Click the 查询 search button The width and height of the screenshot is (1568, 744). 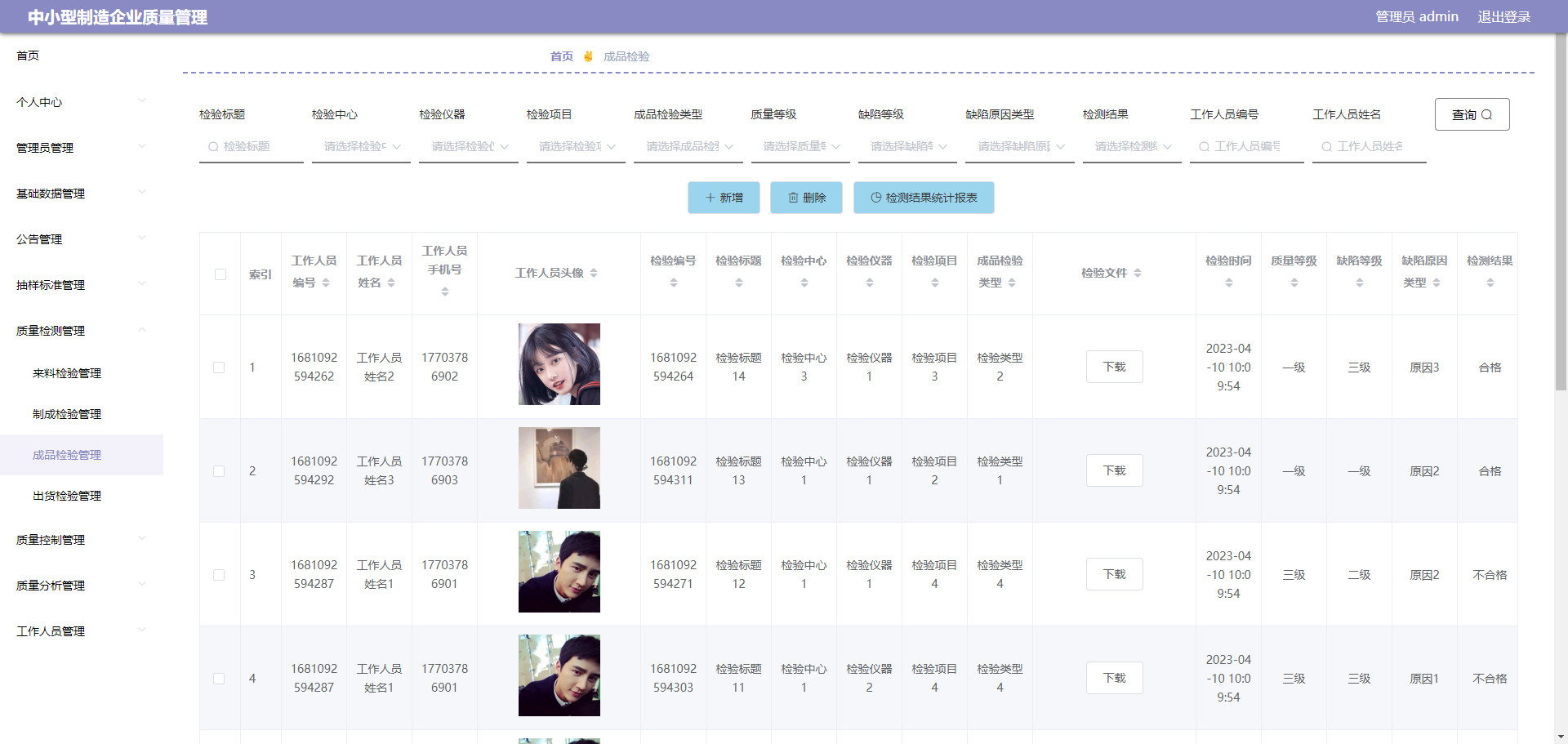pyautogui.click(x=1472, y=114)
